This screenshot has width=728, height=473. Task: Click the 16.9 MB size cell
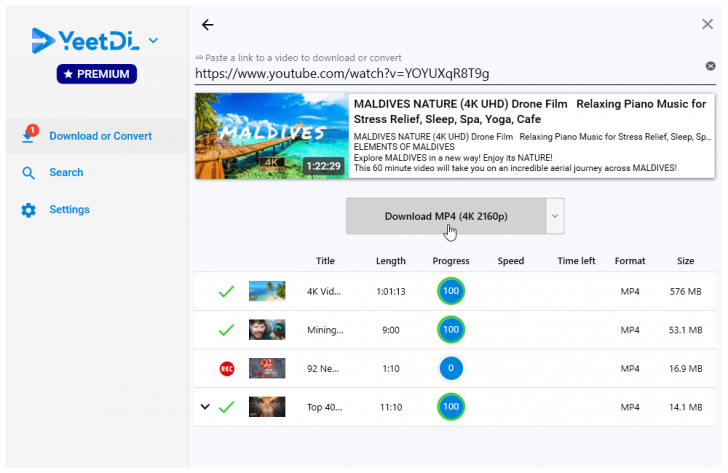click(685, 369)
